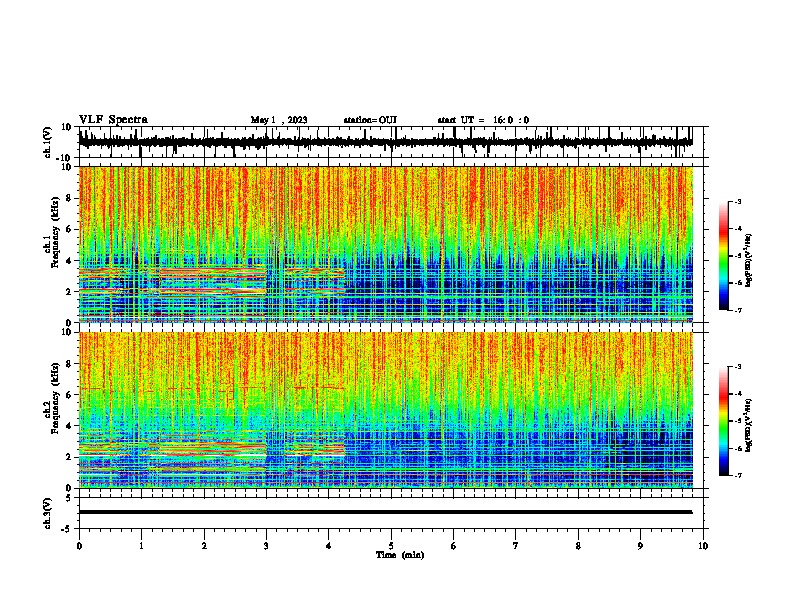Image resolution: width=792 pixels, height=612 pixels.
Task: Click the time axis tick label "6"
Action: 454,546
